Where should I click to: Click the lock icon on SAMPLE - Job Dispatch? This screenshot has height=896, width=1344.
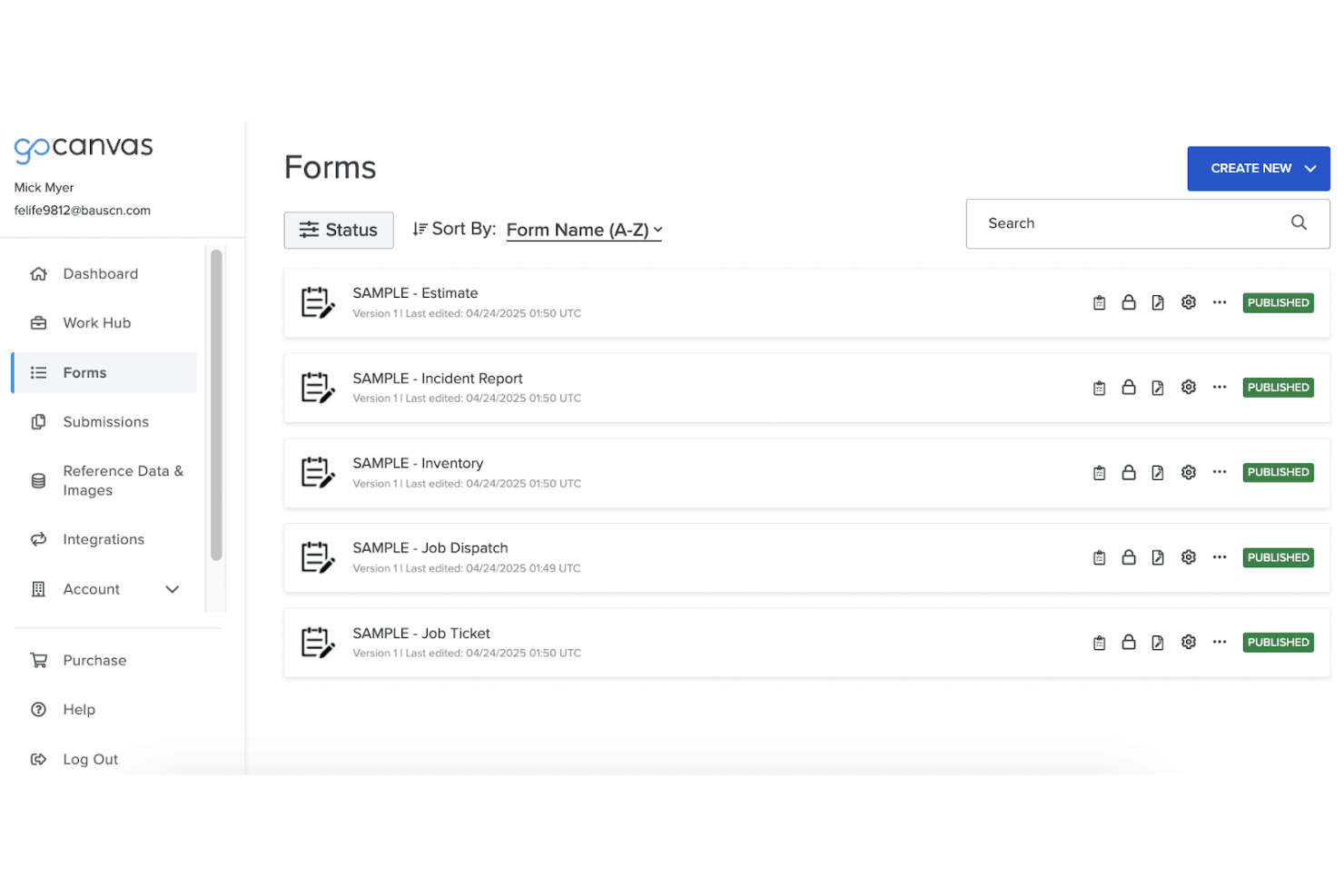point(1129,556)
